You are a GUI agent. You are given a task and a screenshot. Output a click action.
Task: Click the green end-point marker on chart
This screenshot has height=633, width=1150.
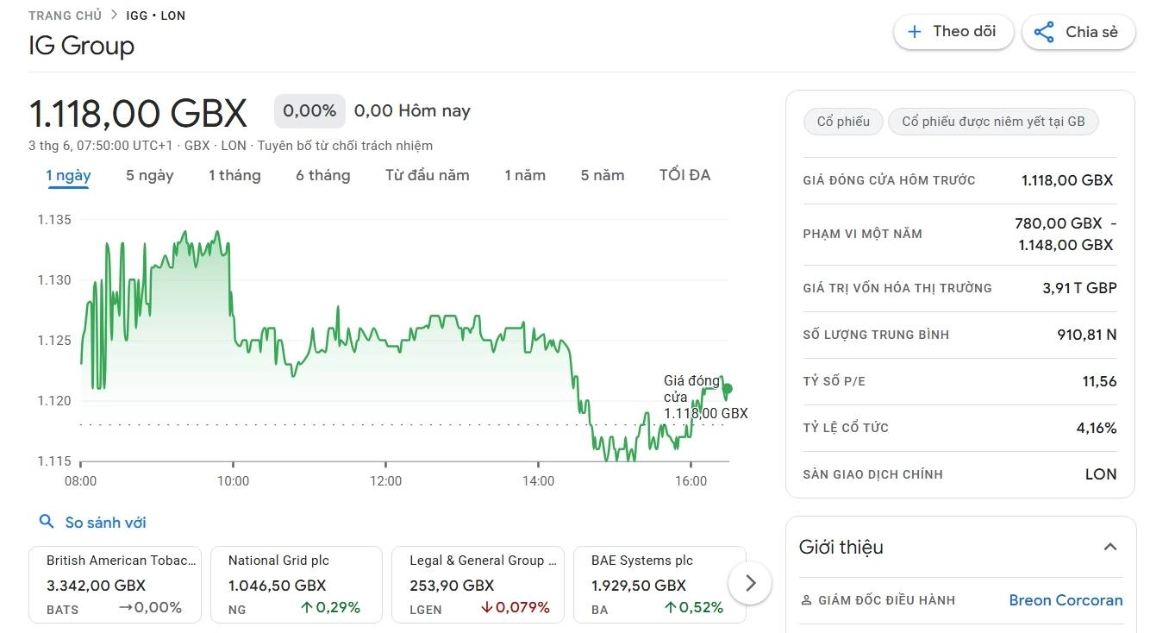pos(727,389)
